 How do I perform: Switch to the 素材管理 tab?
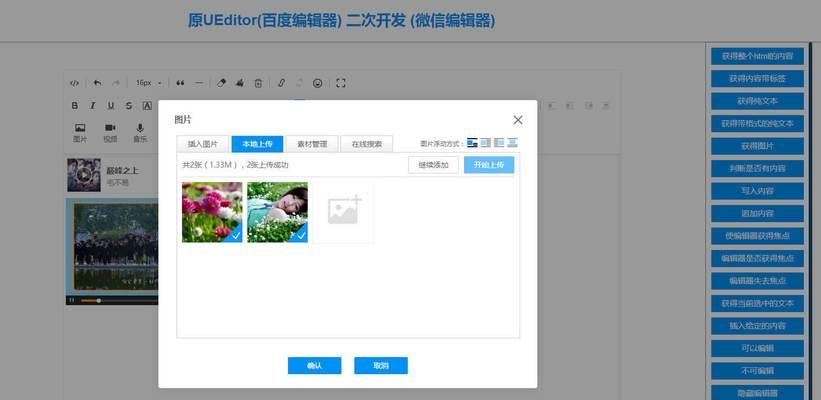(312, 144)
